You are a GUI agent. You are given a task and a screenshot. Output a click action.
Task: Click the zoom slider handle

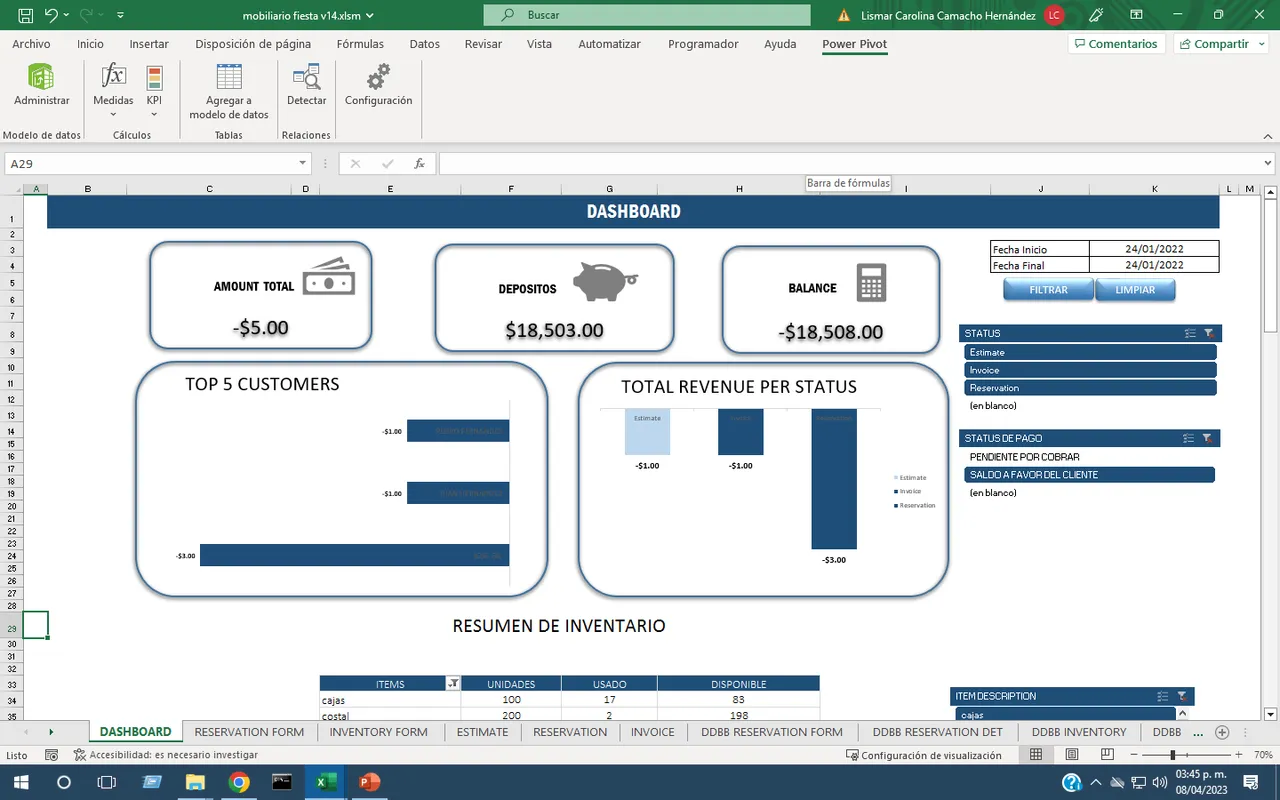point(1173,755)
